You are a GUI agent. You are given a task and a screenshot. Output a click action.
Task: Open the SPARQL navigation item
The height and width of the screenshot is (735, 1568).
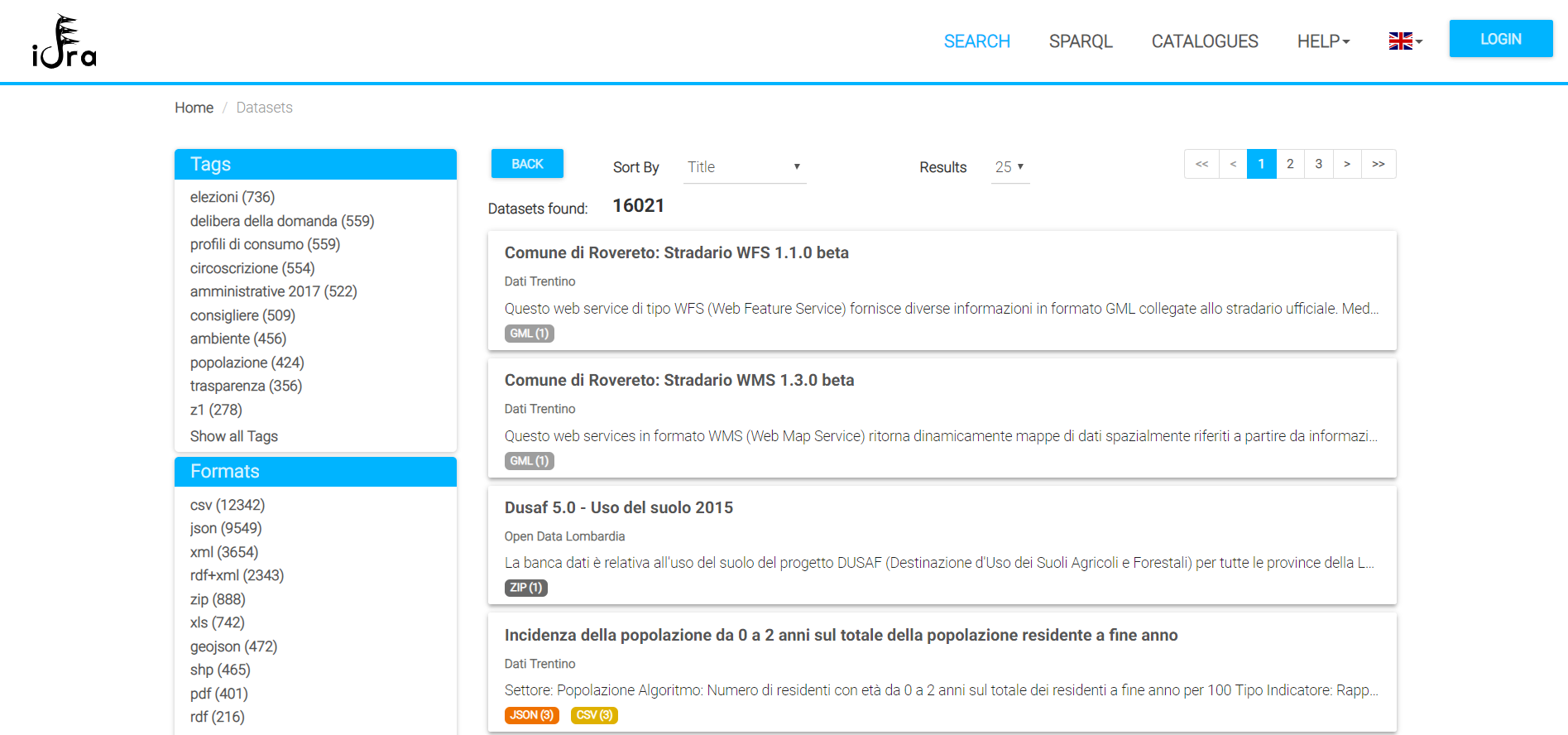tap(1081, 41)
